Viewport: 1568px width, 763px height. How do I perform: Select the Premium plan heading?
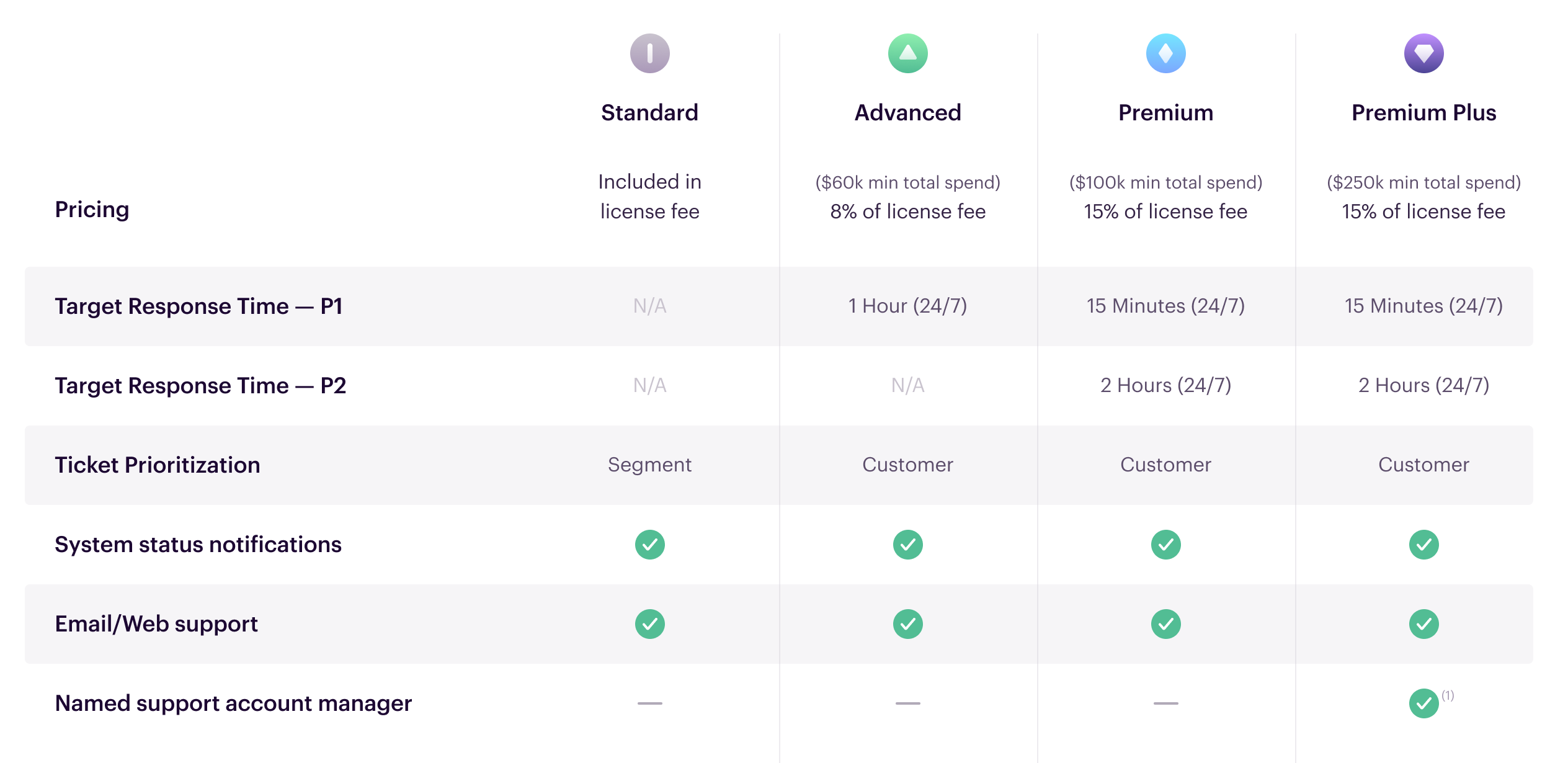(x=1165, y=113)
